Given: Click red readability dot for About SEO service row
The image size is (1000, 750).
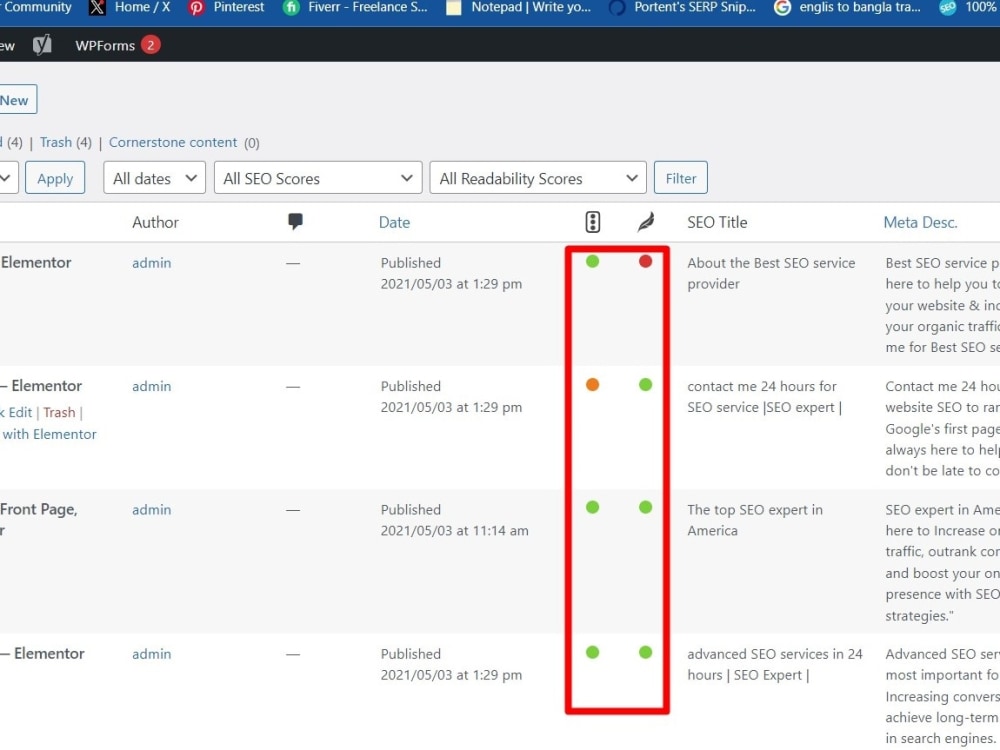Looking at the screenshot, I should click(645, 261).
